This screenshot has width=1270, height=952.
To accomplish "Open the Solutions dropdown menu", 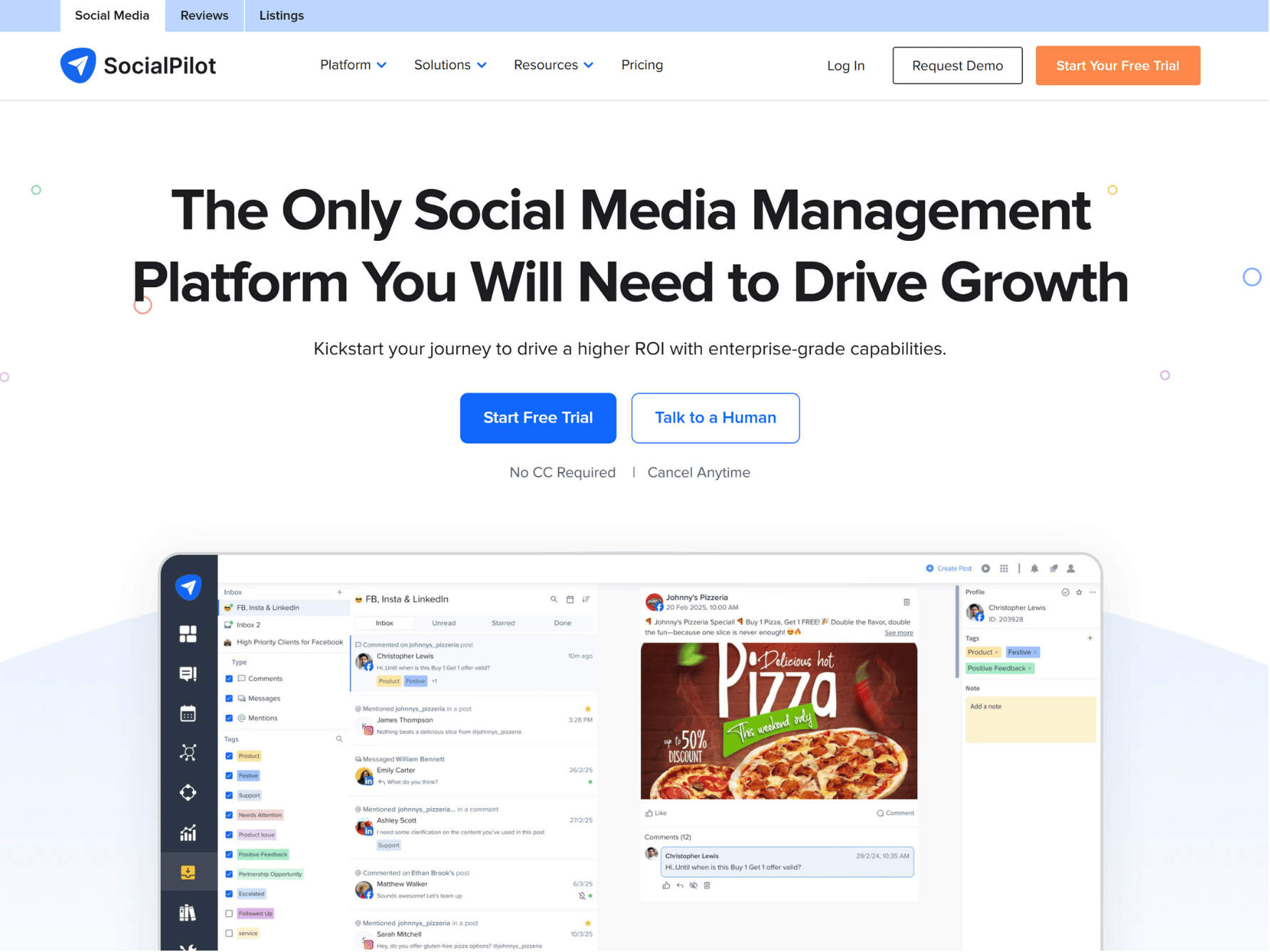I will coord(450,66).
